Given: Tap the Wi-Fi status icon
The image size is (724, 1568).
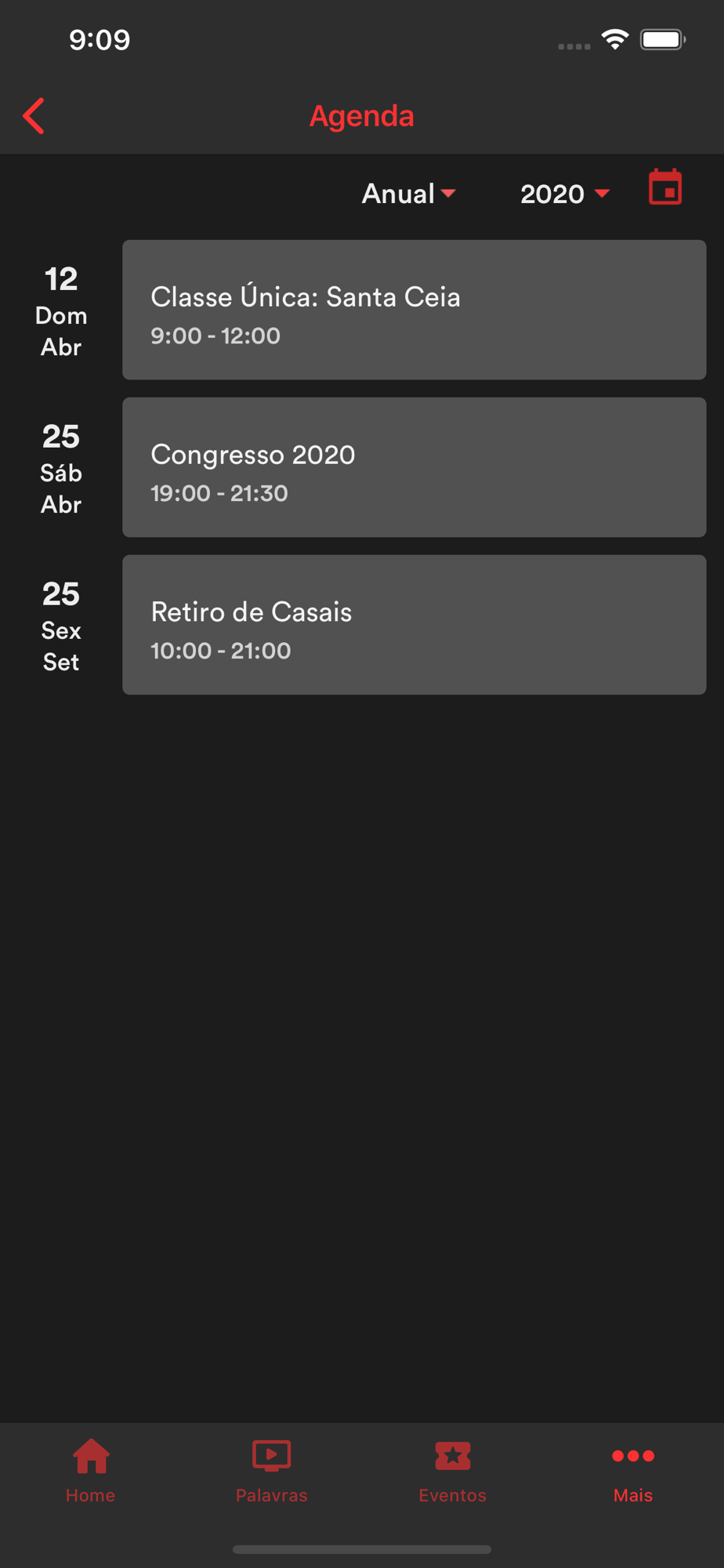Looking at the screenshot, I should coord(615,39).
